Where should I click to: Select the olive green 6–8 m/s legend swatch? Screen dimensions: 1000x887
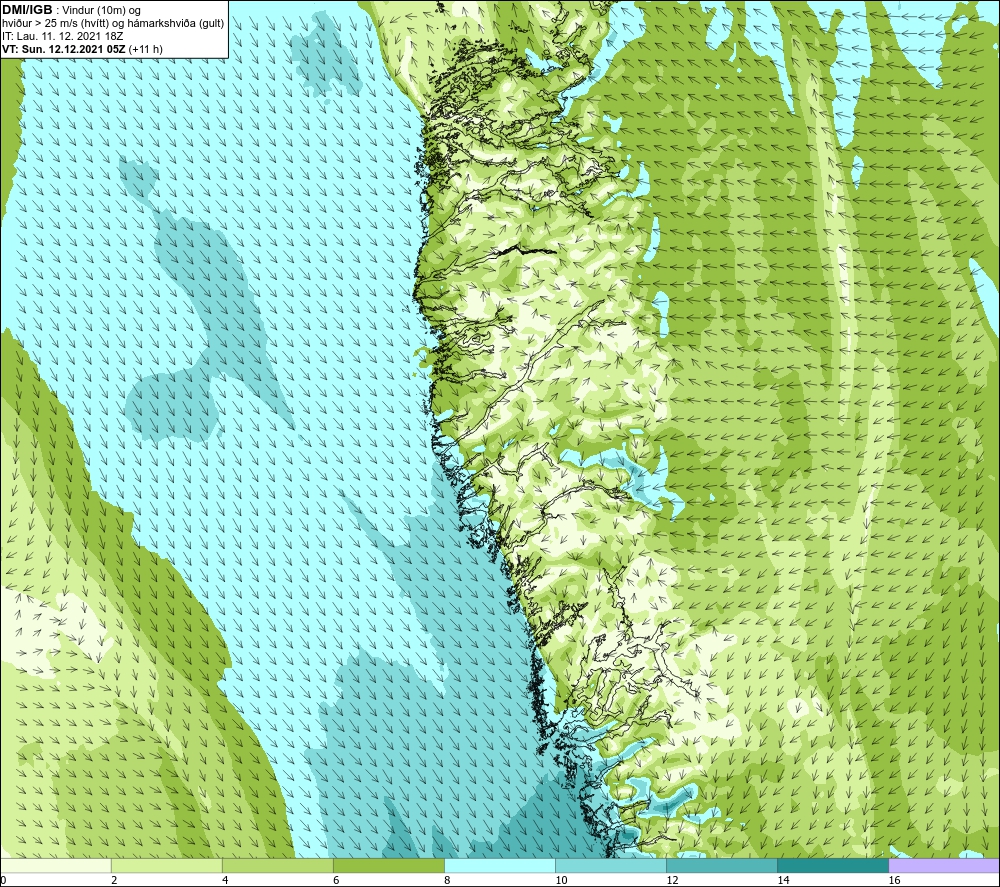(x=388, y=865)
